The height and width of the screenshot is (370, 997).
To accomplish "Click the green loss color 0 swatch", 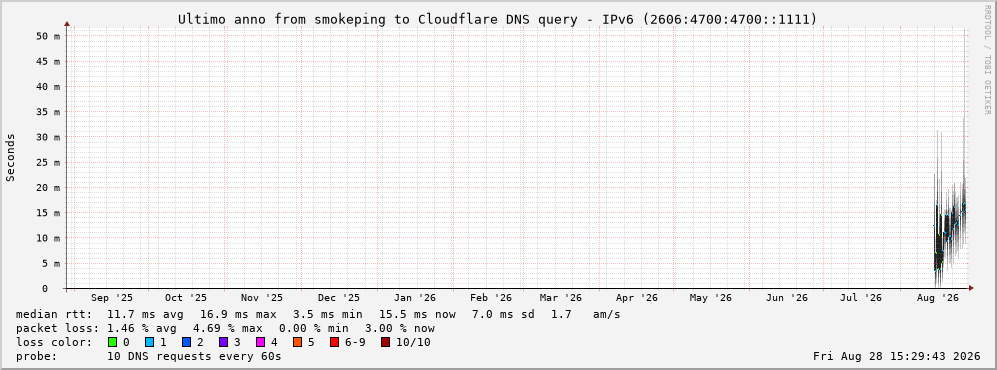I will coord(113,343).
